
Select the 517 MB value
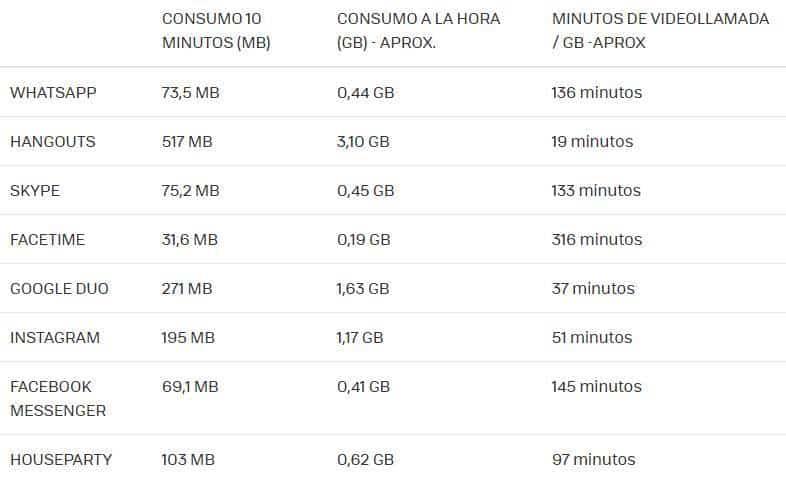[x=187, y=141]
